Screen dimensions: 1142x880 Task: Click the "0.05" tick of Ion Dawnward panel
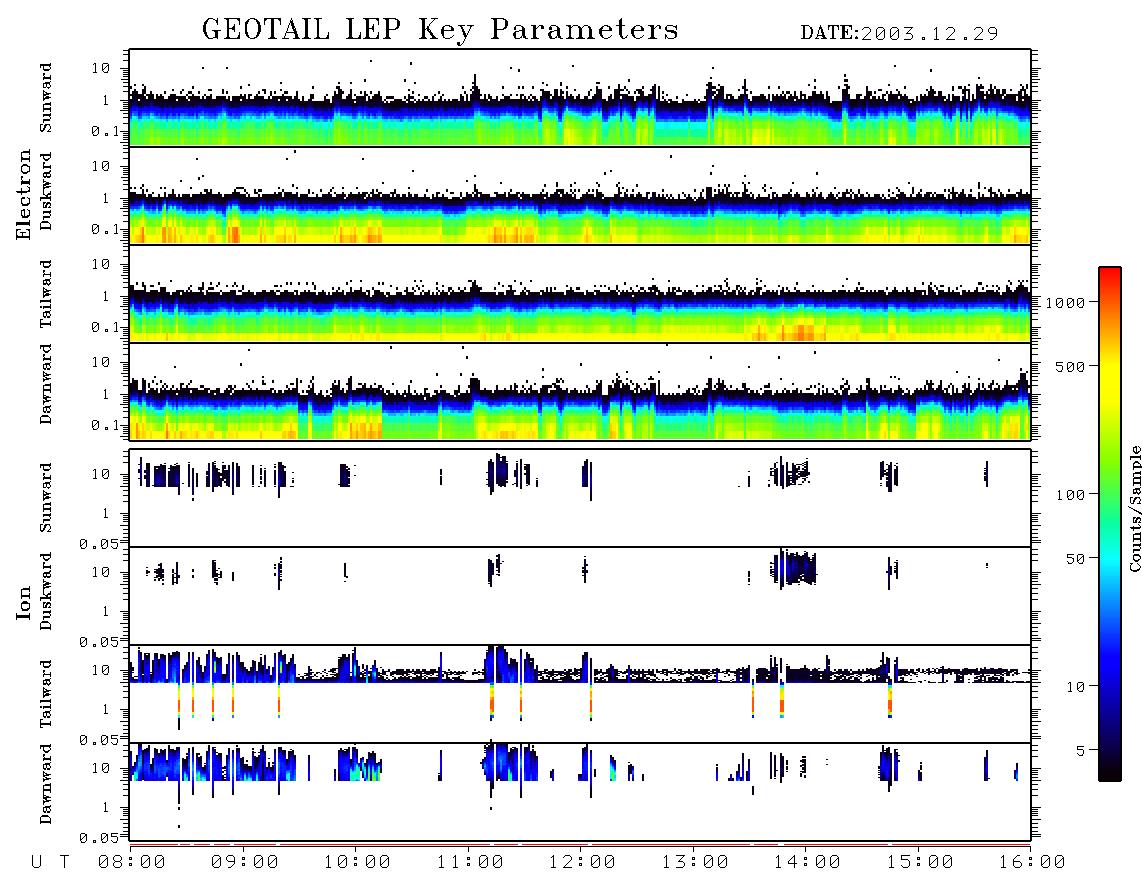coord(98,838)
